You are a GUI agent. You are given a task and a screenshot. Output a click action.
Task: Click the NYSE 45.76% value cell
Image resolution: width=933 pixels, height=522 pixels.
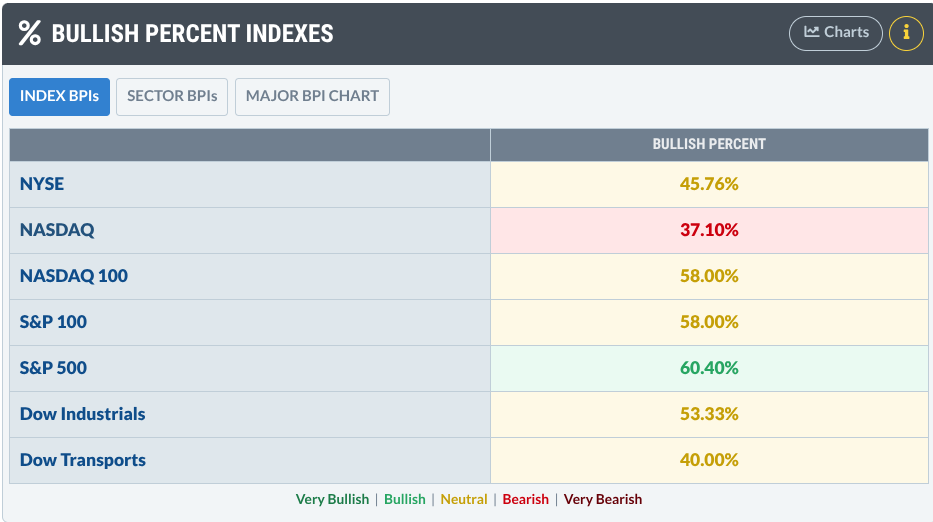coord(709,184)
